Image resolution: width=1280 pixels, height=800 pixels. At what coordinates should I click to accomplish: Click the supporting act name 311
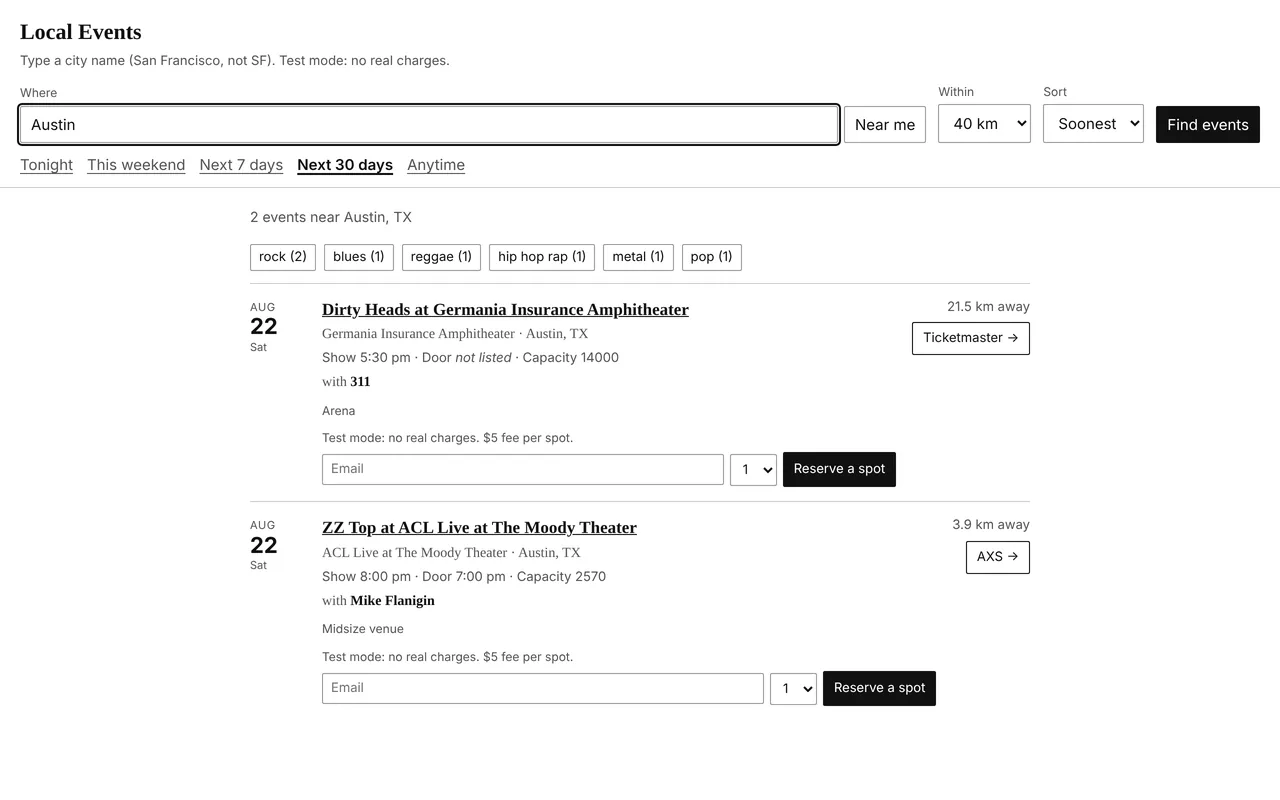click(360, 382)
